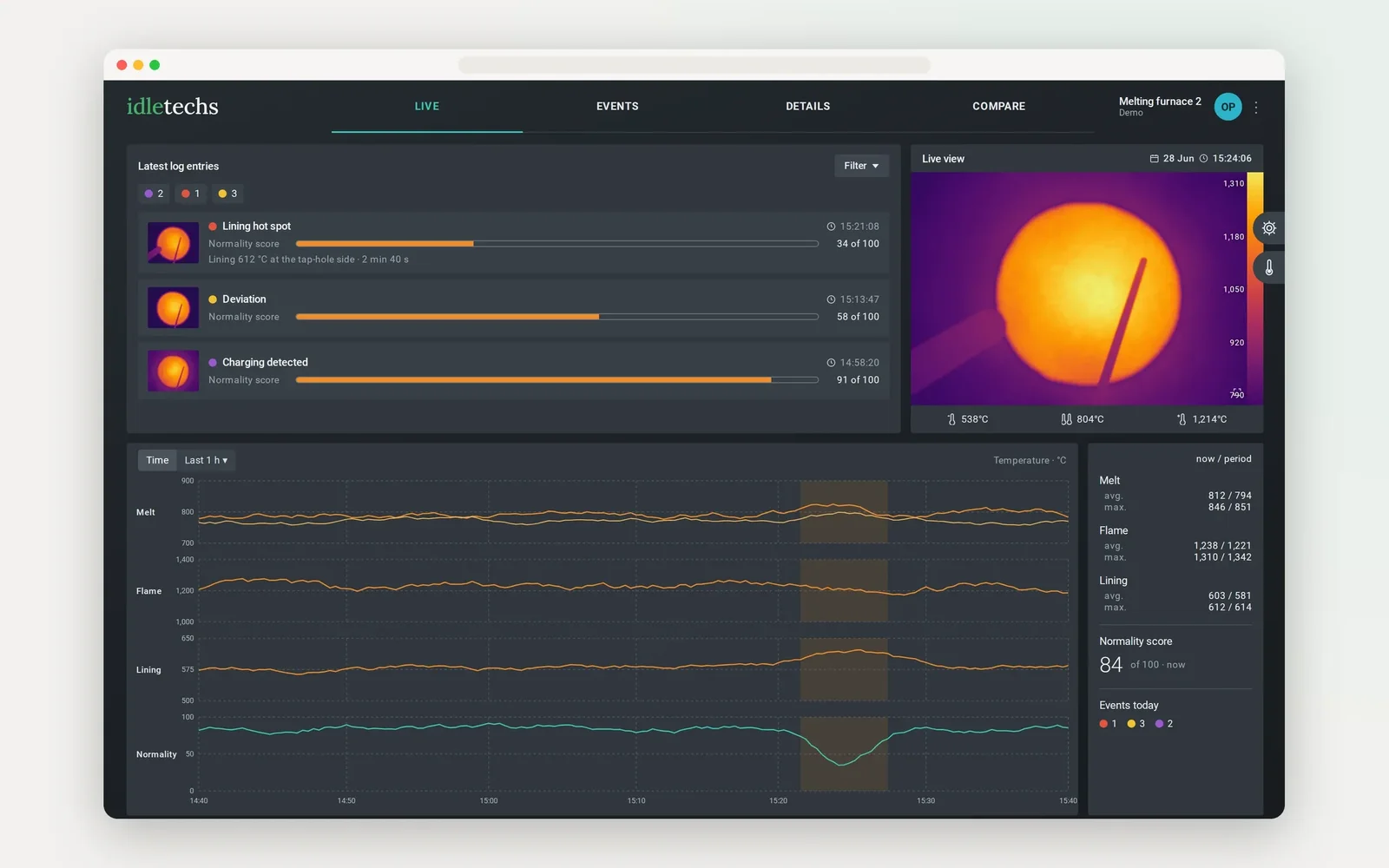Toggle the red events filter chip showing 1
1389x868 pixels.
tap(191, 194)
